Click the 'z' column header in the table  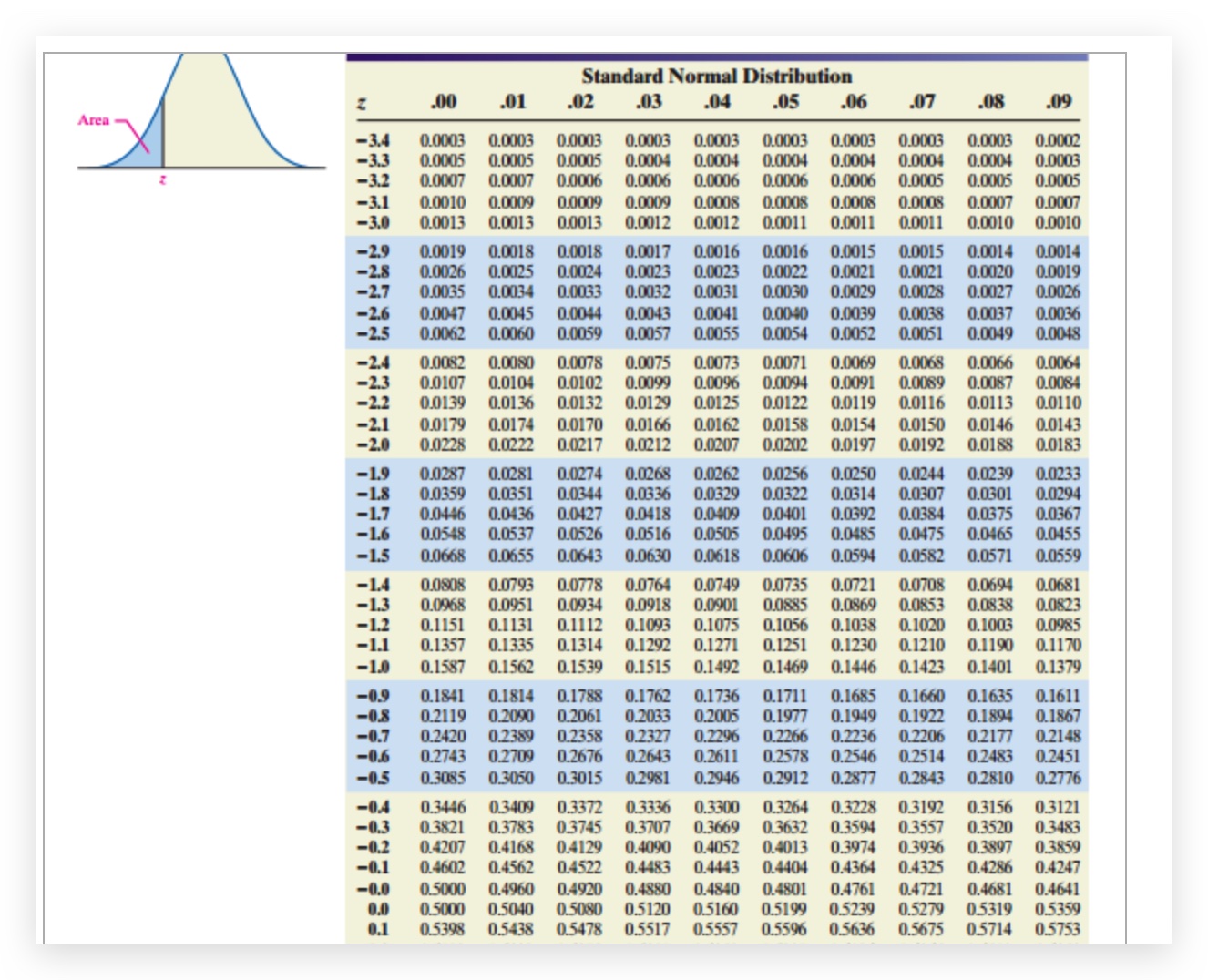(x=362, y=102)
